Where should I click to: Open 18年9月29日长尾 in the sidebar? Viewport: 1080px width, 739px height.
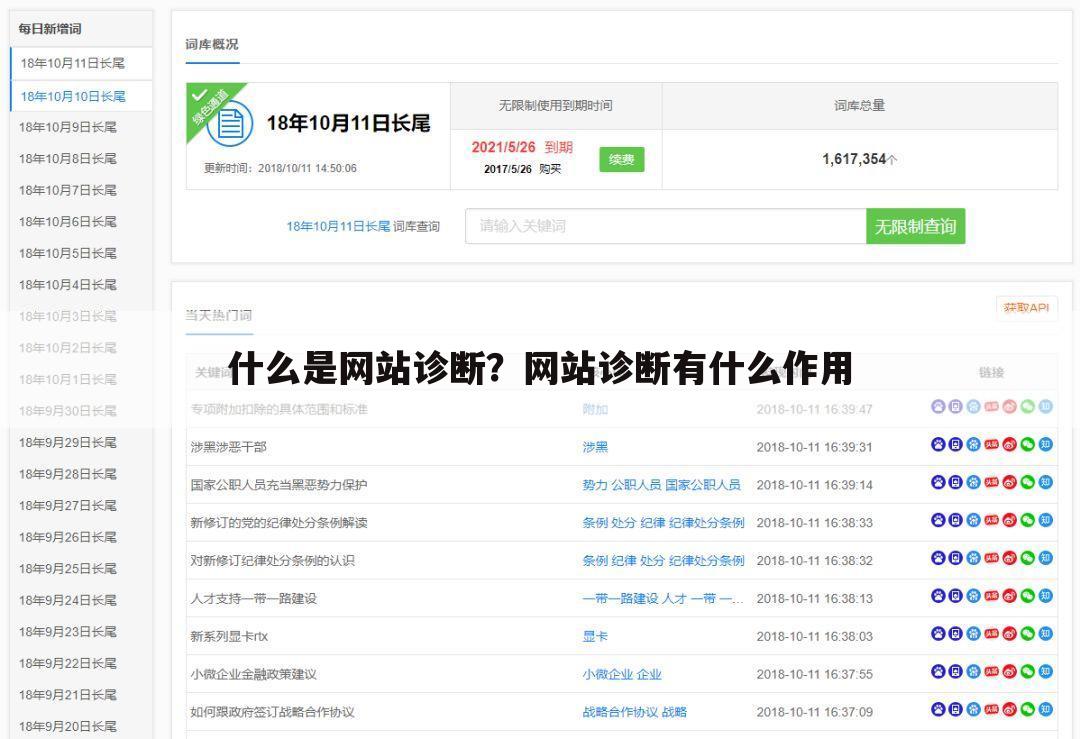68,443
